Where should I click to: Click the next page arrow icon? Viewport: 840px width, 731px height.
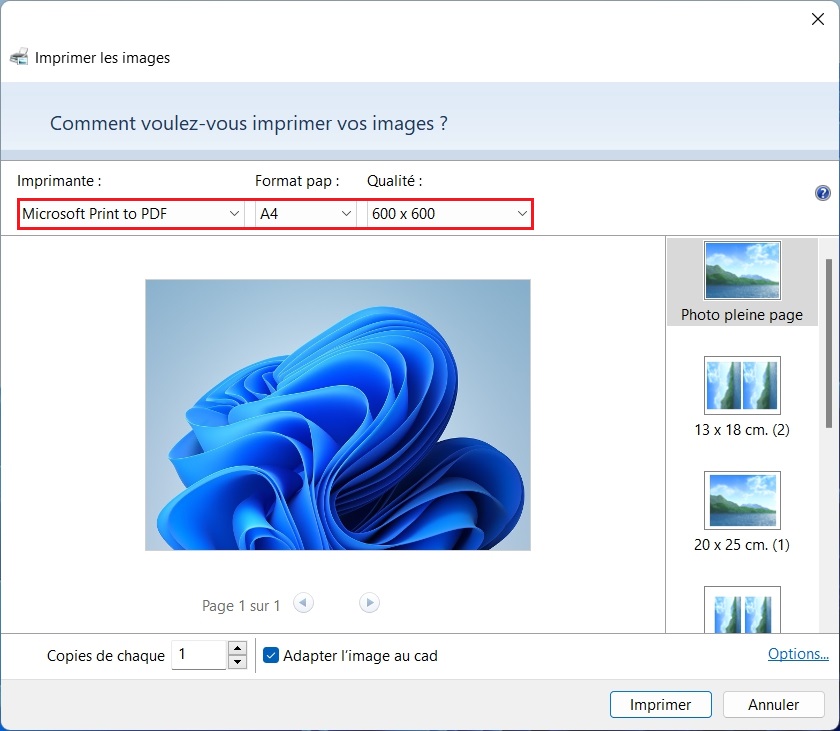pos(369,602)
